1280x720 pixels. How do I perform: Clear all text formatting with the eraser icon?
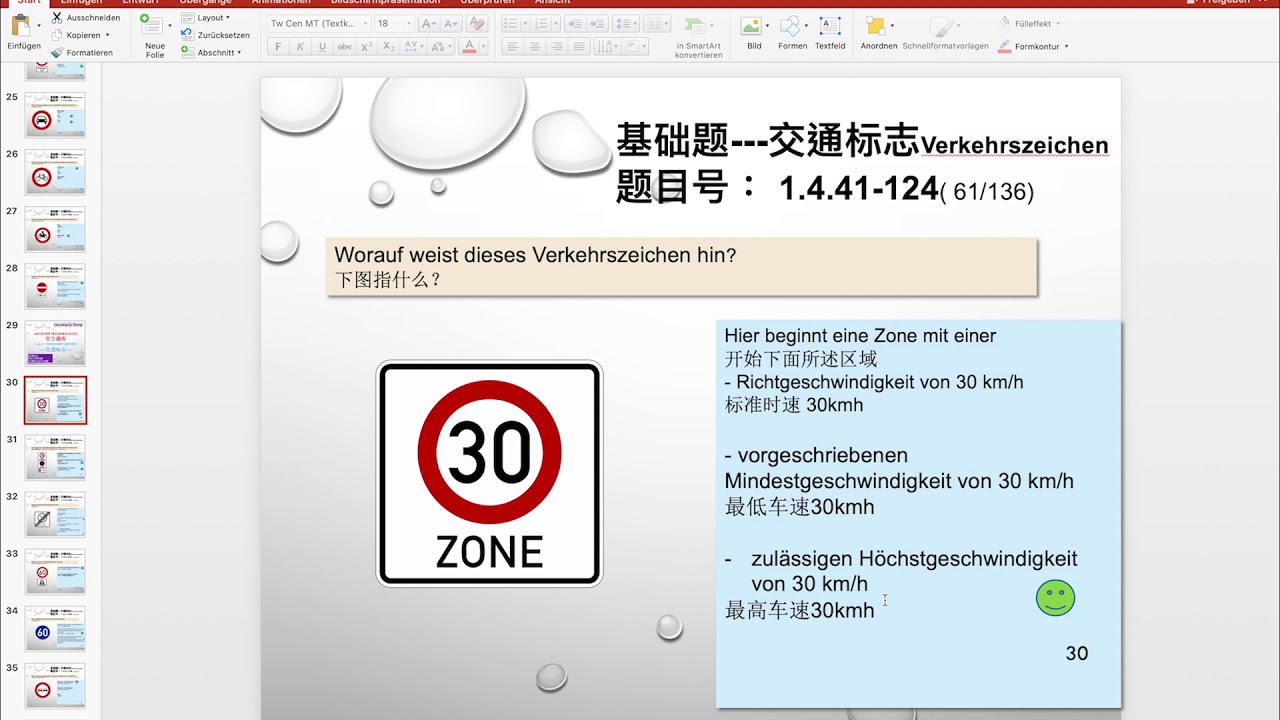(x=477, y=23)
